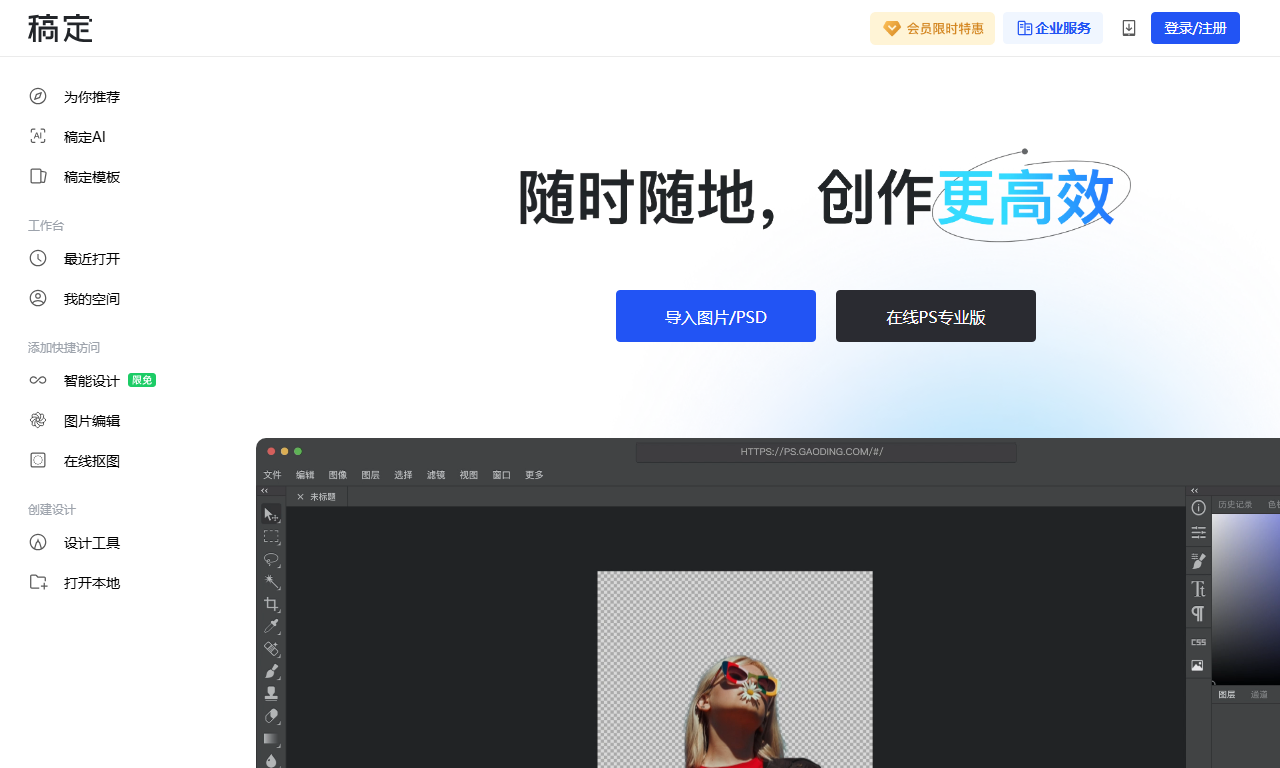Select the Blur drop tool in preview
Viewport: 1280px width, 768px height.
pyautogui.click(x=271, y=760)
